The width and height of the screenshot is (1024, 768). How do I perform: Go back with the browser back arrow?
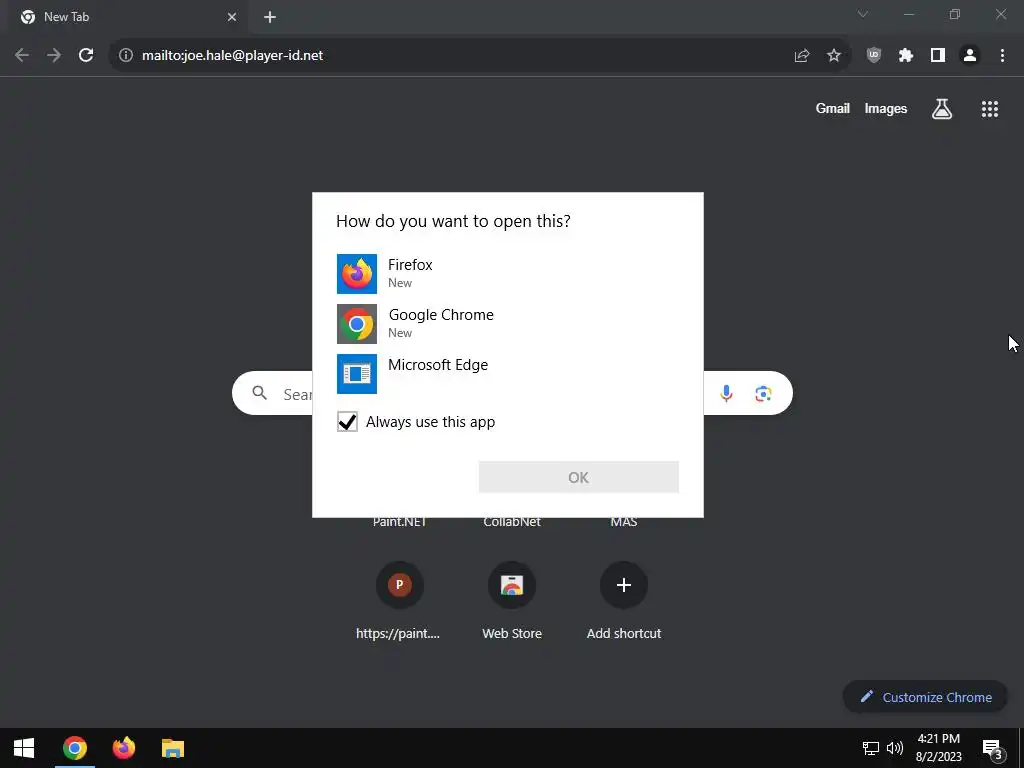[22, 56]
